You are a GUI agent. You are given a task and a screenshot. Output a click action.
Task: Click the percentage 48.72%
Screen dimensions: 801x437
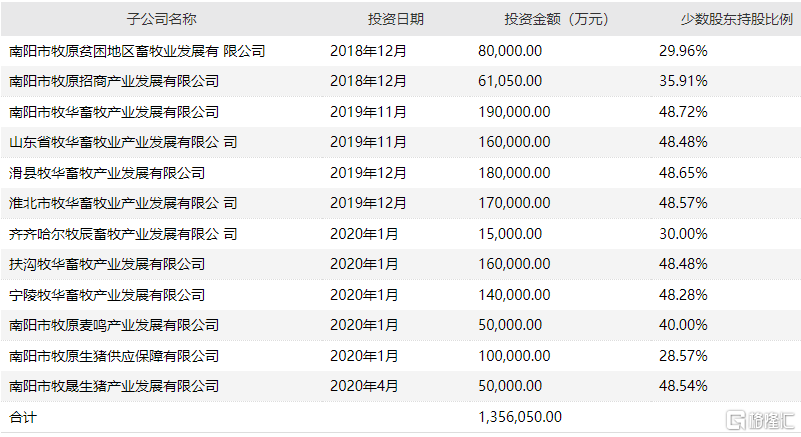pyautogui.click(x=683, y=112)
